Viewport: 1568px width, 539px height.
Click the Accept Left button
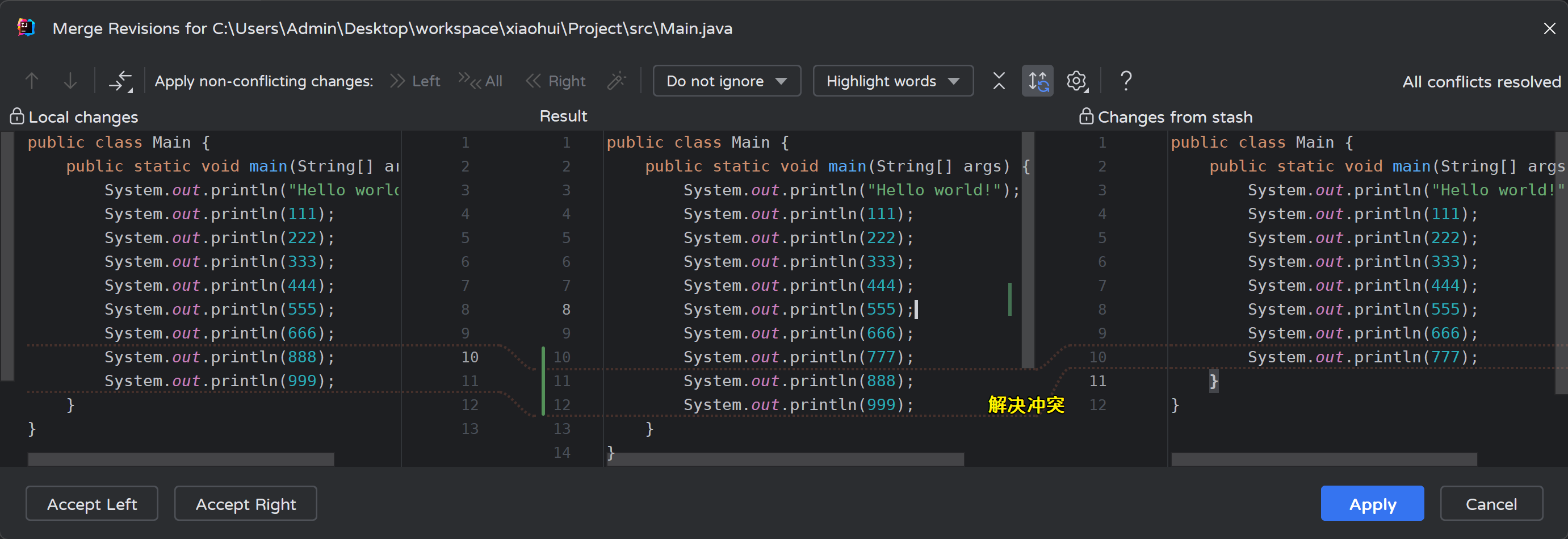tap(92, 504)
